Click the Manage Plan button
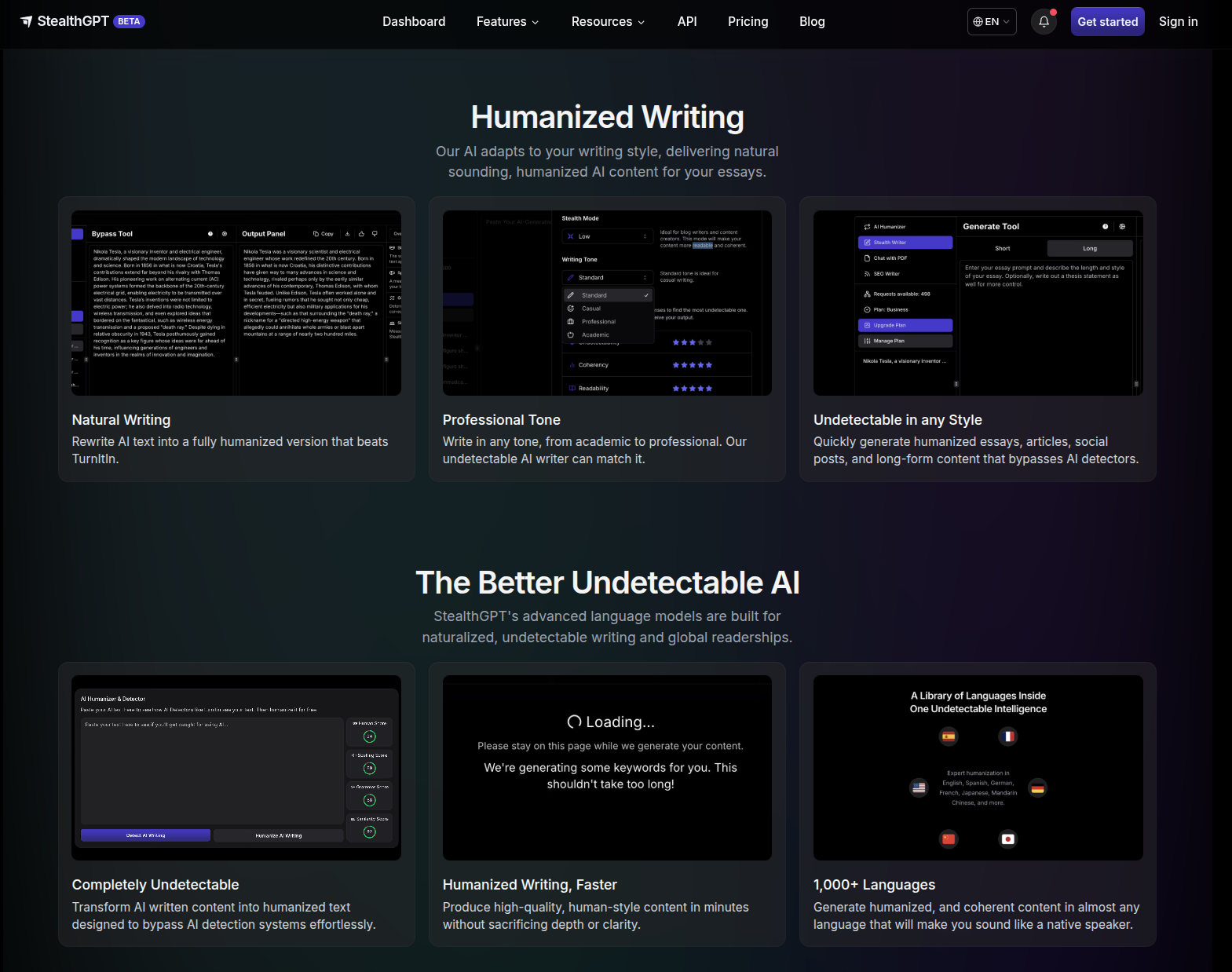Viewport: 1232px width, 972px height. coord(905,341)
